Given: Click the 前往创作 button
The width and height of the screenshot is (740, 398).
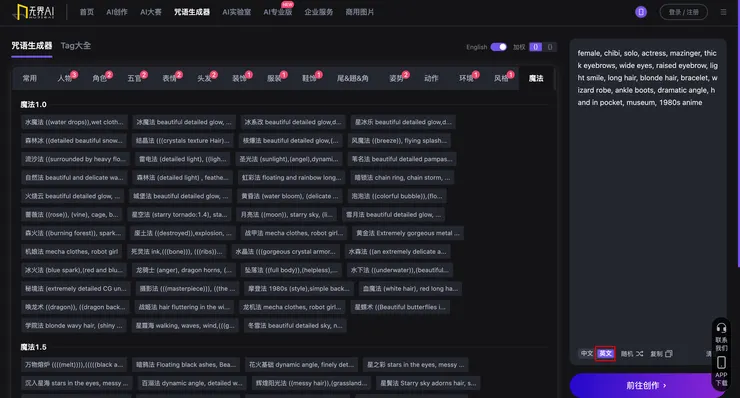Looking at the screenshot, I should pyautogui.click(x=646, y=385).
